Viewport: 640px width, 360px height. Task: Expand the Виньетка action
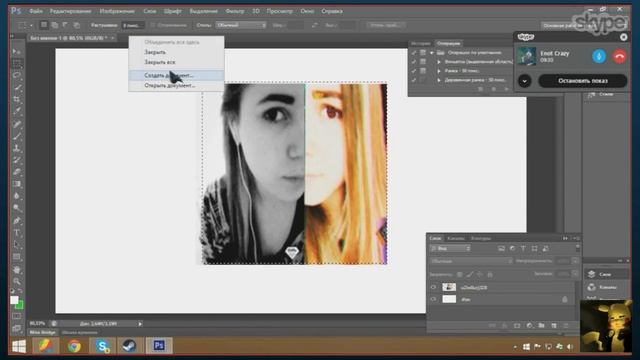coord(439,62)
